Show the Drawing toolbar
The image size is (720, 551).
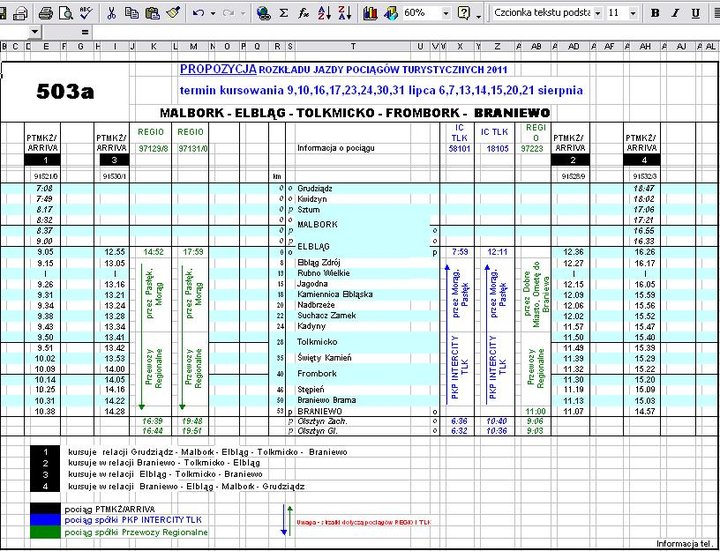(x=391, y=13)
